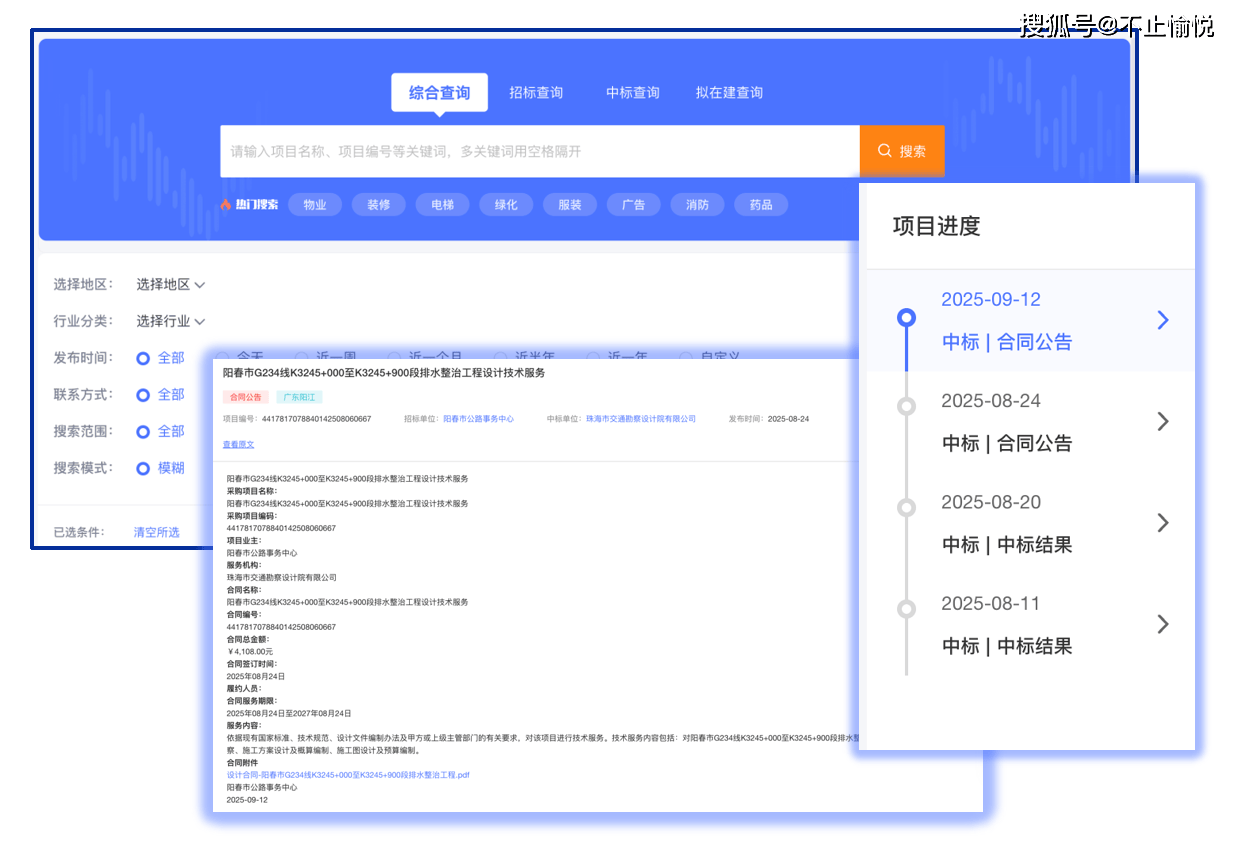Viewport: 1243px width, 852px height.
Task: Select 全部 radio for 发布时间
Action: (x=144, y=358)
